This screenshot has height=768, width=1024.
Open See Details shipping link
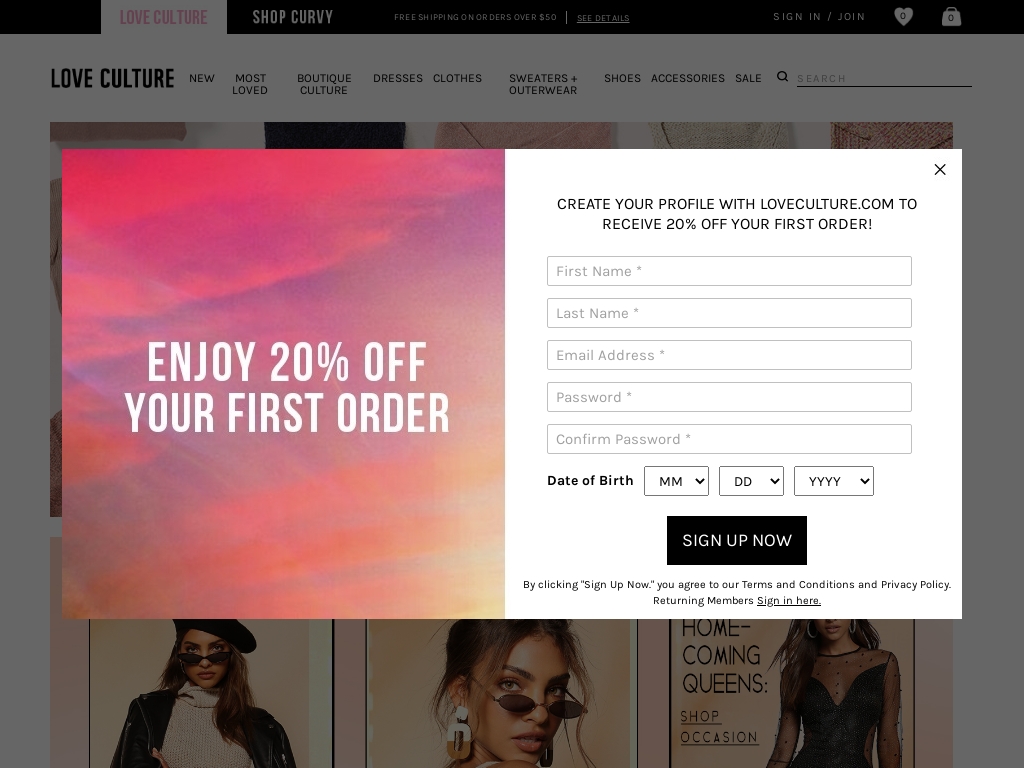point(603,18)
